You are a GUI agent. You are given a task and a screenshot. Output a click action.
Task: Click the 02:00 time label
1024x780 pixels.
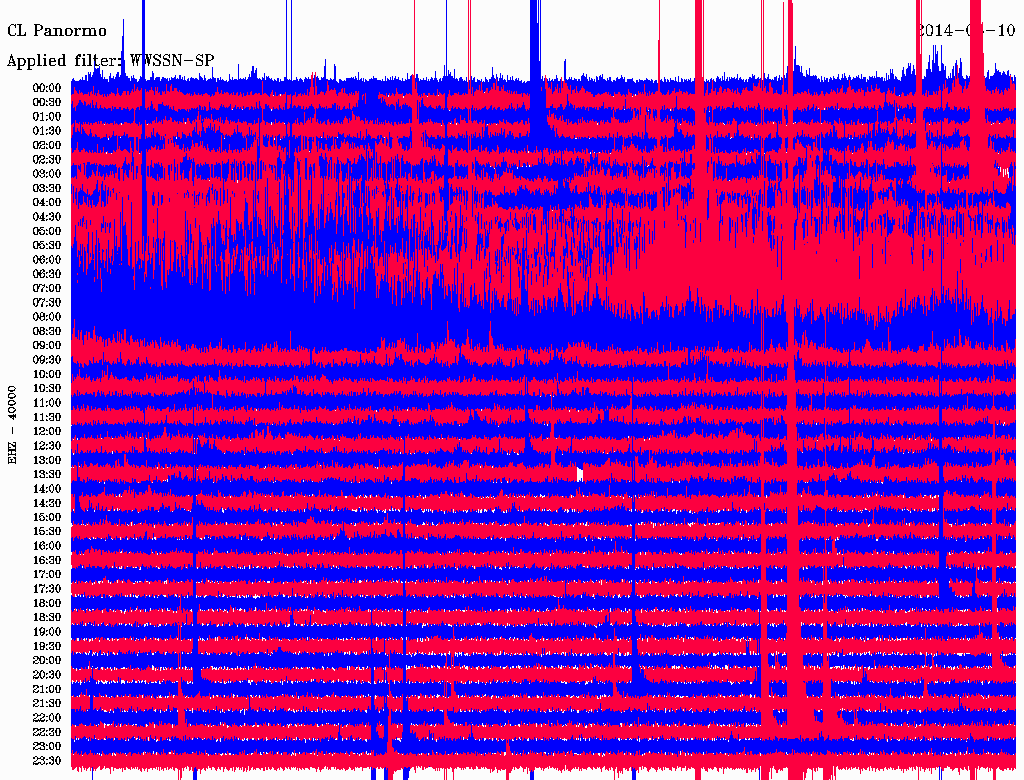point(47,145)
